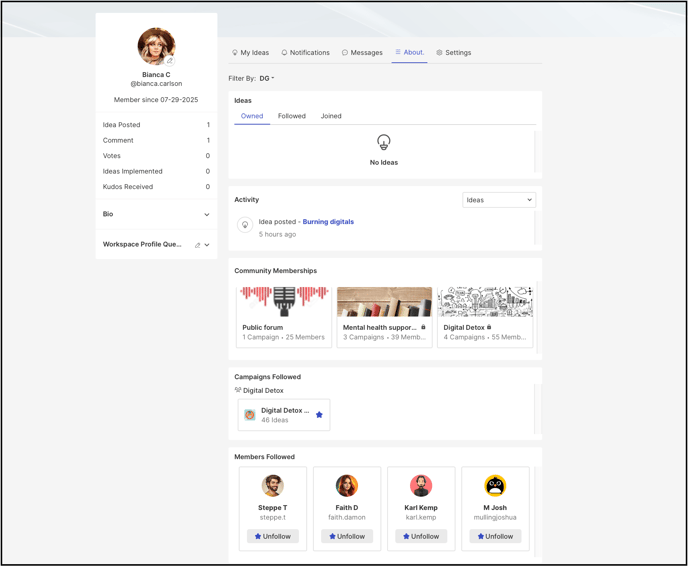Click the Idea Posted stat row

coord(156,125)
